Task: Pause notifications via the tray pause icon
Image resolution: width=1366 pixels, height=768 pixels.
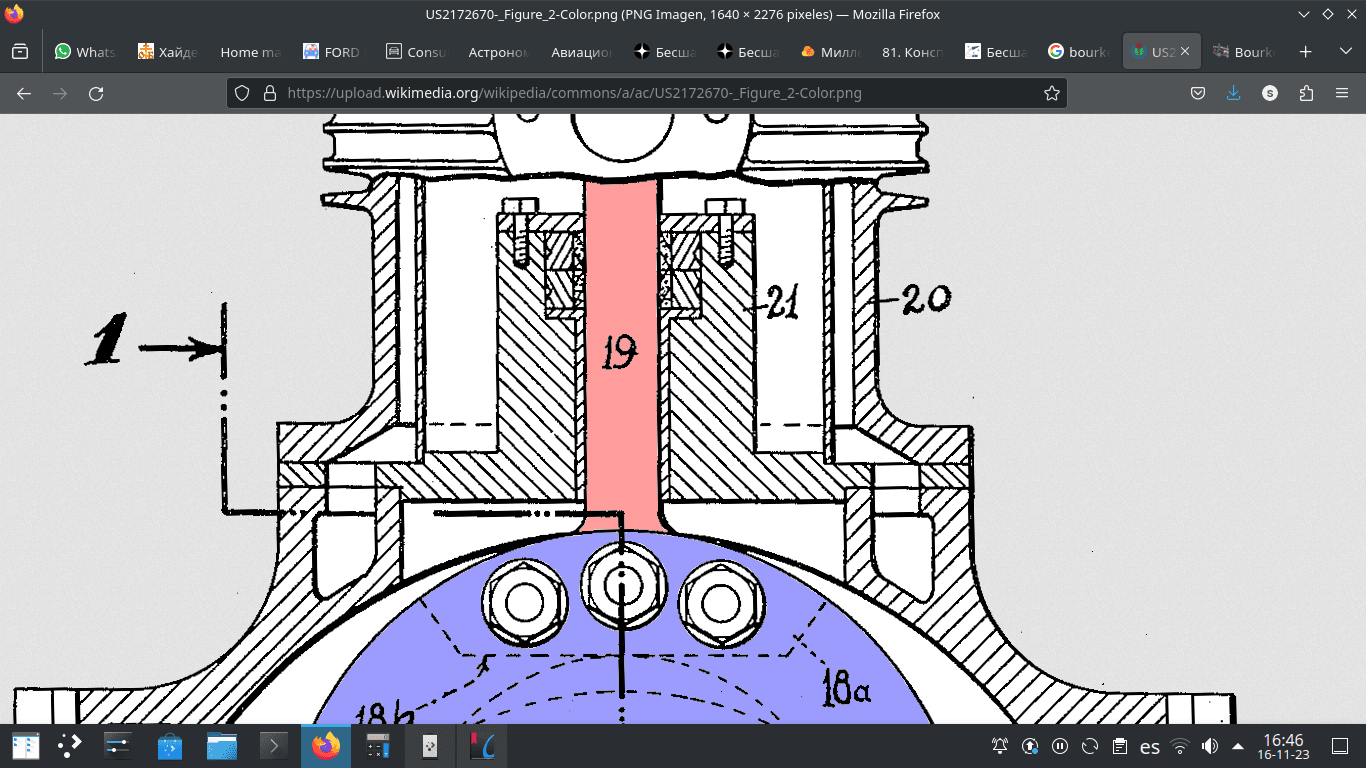Action: [x=1059, y=746]
